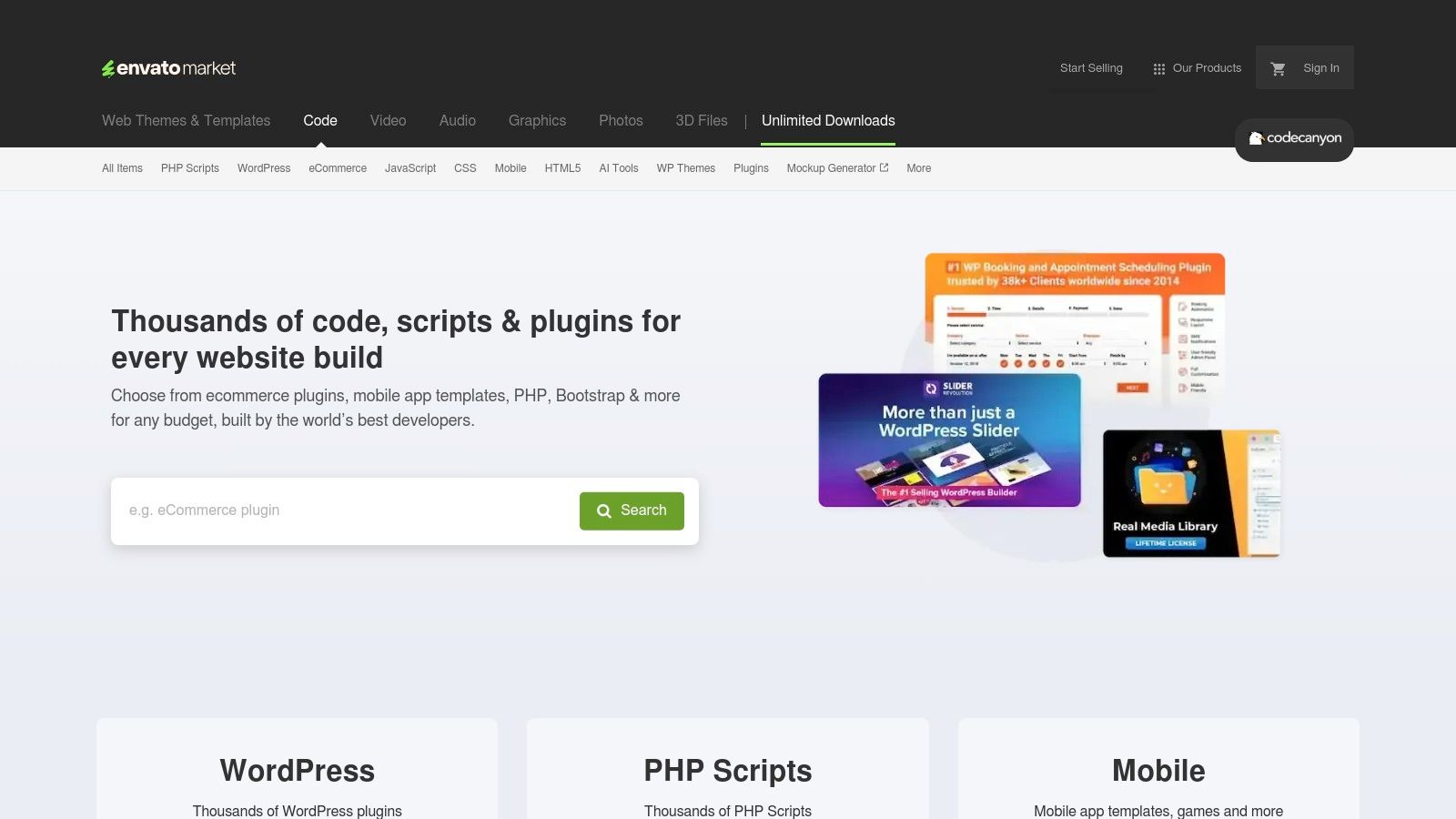Select the WordPress category in the subnav
Viewport: 1456px width, 819px height.
click(x=263, y=168)
